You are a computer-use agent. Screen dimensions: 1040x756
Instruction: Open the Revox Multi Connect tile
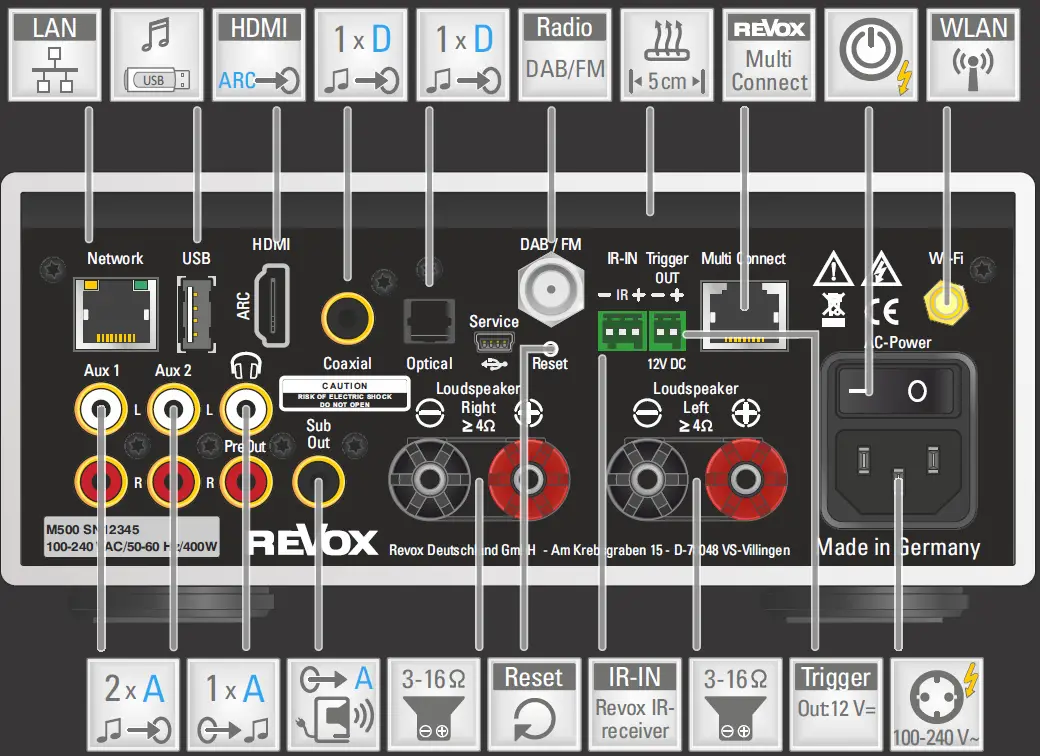click(769, 55)
